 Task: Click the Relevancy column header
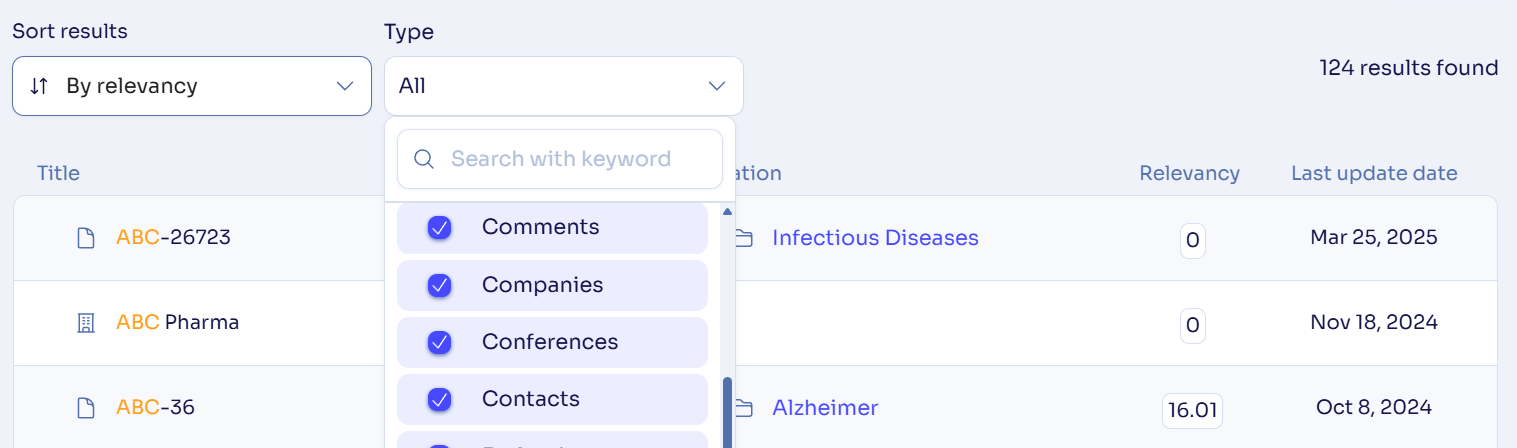pyautogui.click(x=1189, y=173)
